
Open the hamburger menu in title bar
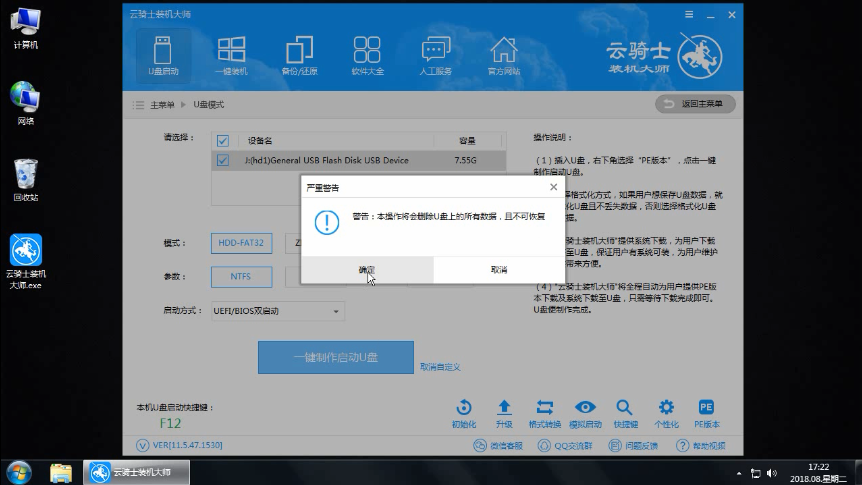click(689, 14)
